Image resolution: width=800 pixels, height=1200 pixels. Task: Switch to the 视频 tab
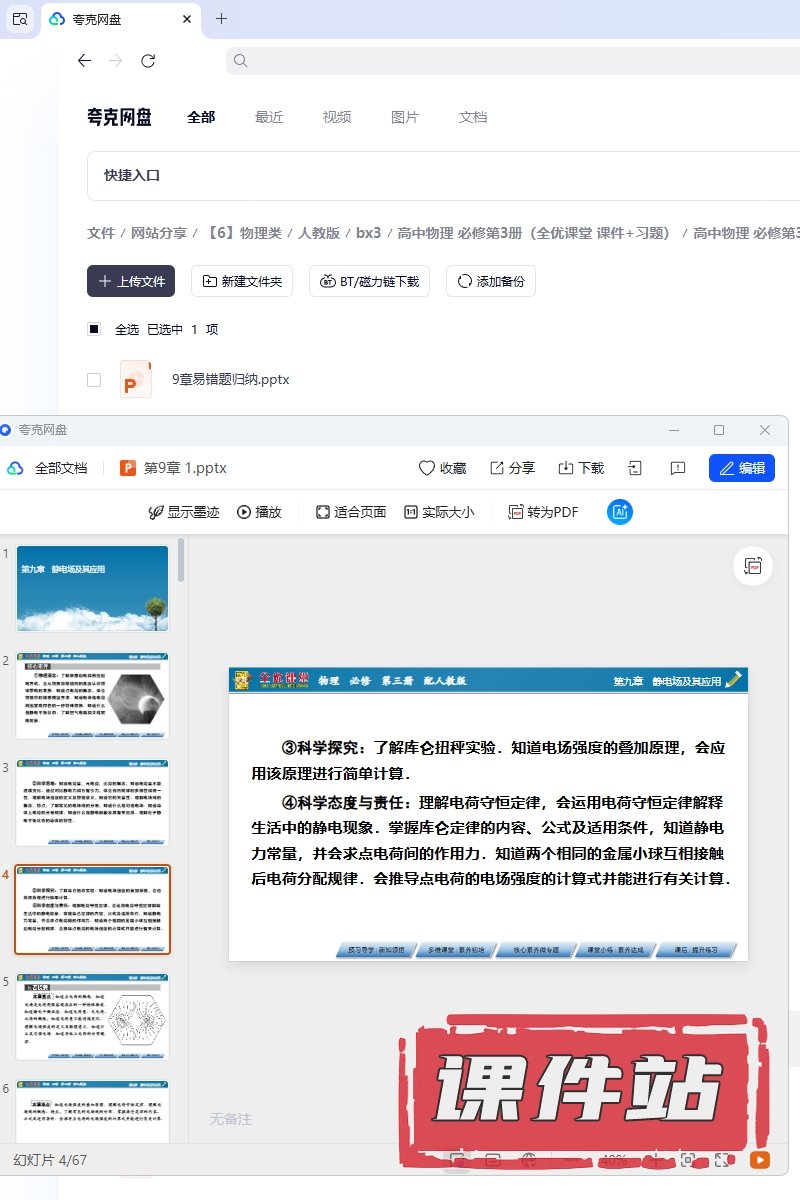337,117
